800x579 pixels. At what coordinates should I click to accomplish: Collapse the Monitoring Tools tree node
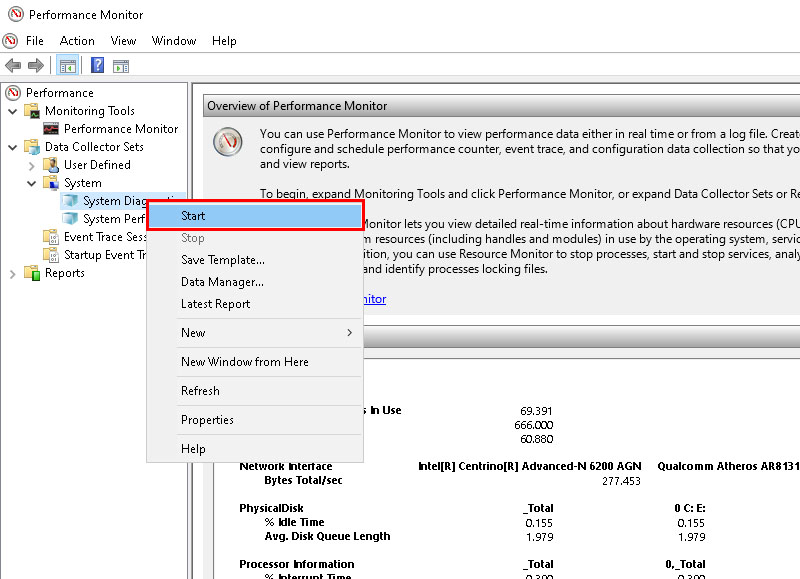13,111
